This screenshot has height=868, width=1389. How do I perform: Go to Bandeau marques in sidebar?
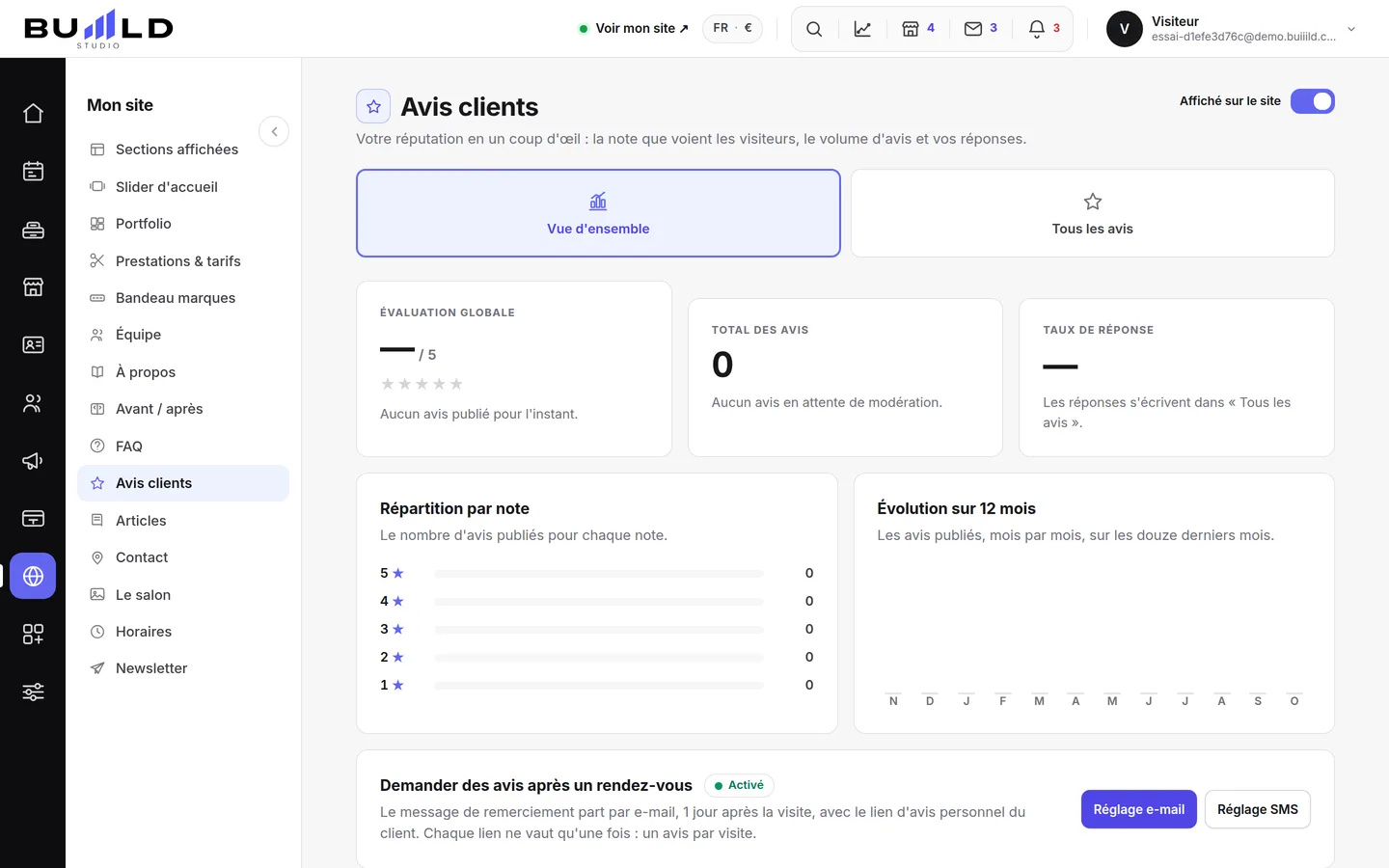183,298
